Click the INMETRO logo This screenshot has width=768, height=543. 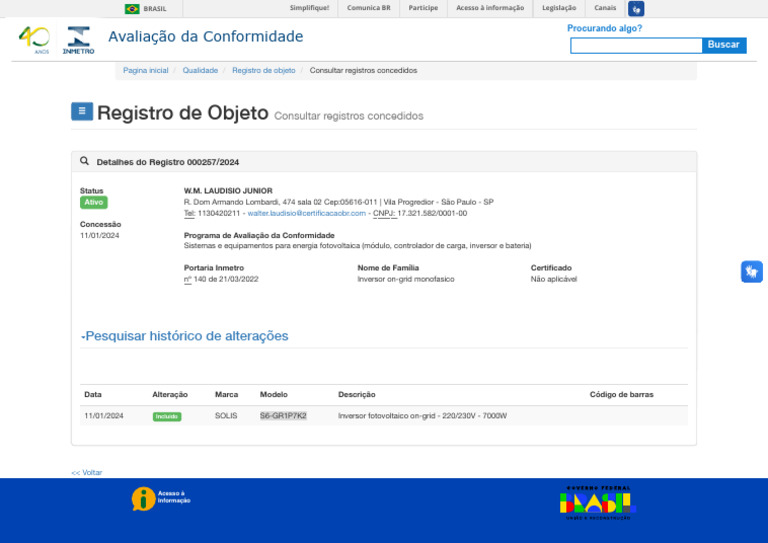pos(78,40)
